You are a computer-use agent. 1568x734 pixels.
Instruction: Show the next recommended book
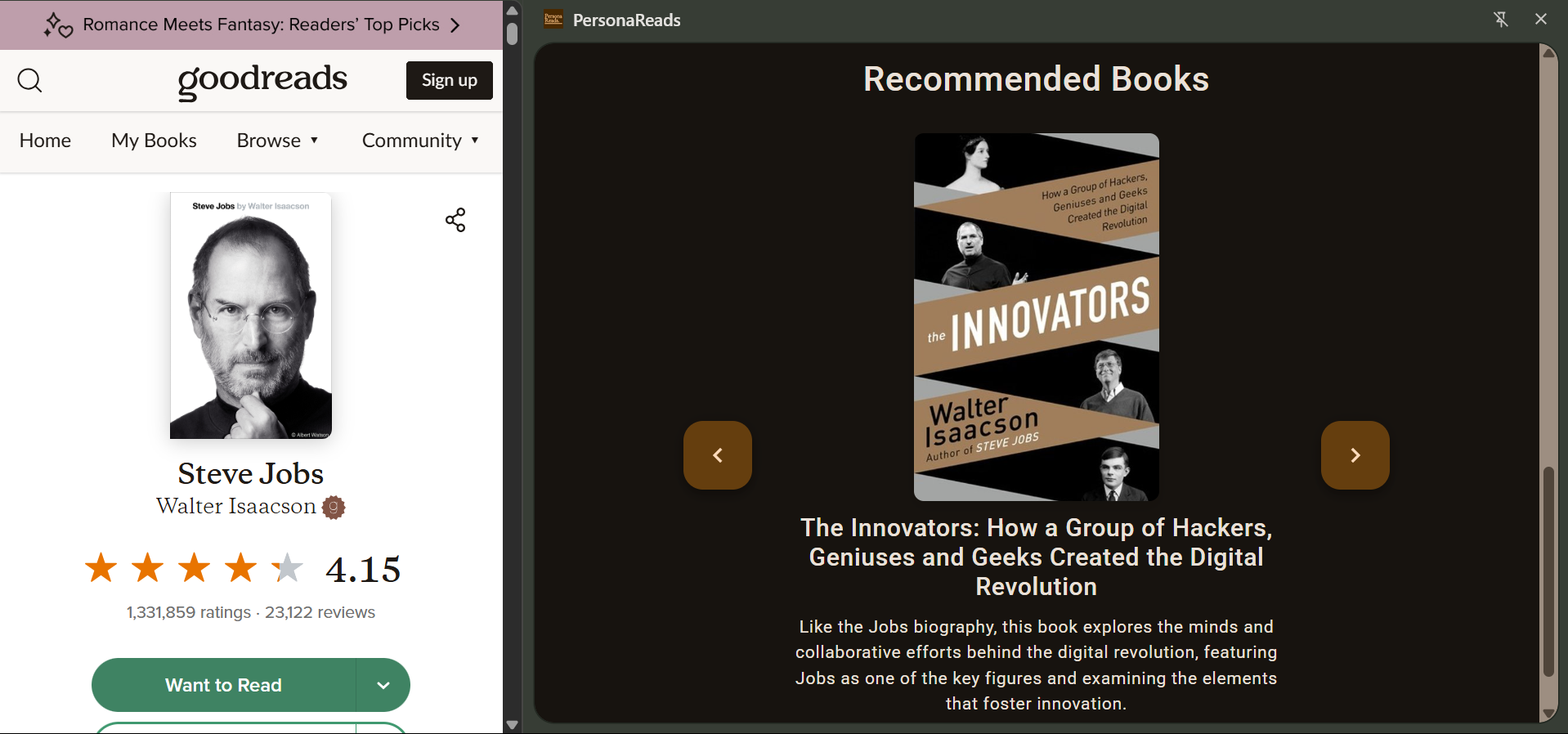[x=1355, y=455]
